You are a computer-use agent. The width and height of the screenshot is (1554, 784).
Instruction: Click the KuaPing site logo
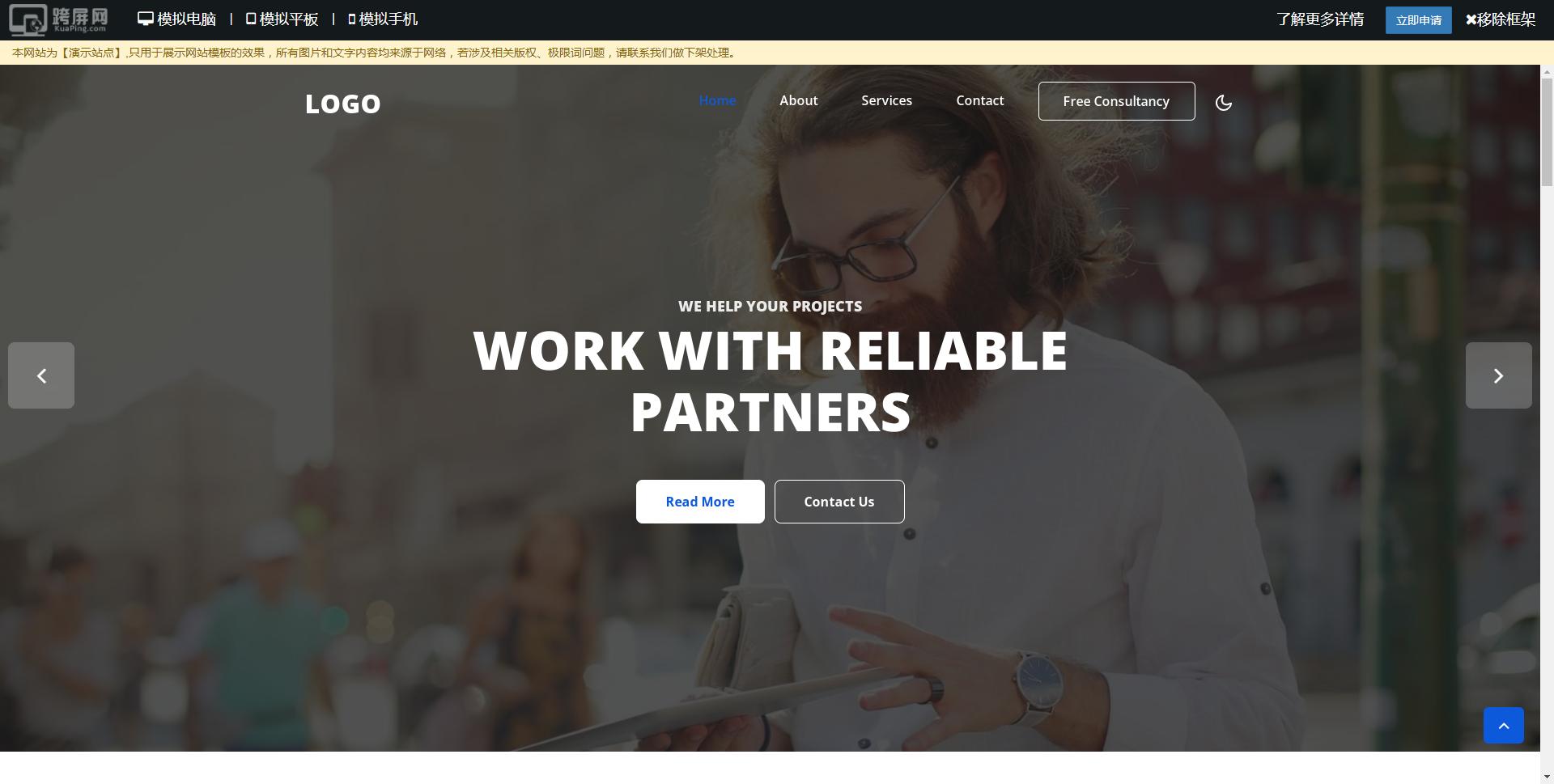click(x=58, y=19)
